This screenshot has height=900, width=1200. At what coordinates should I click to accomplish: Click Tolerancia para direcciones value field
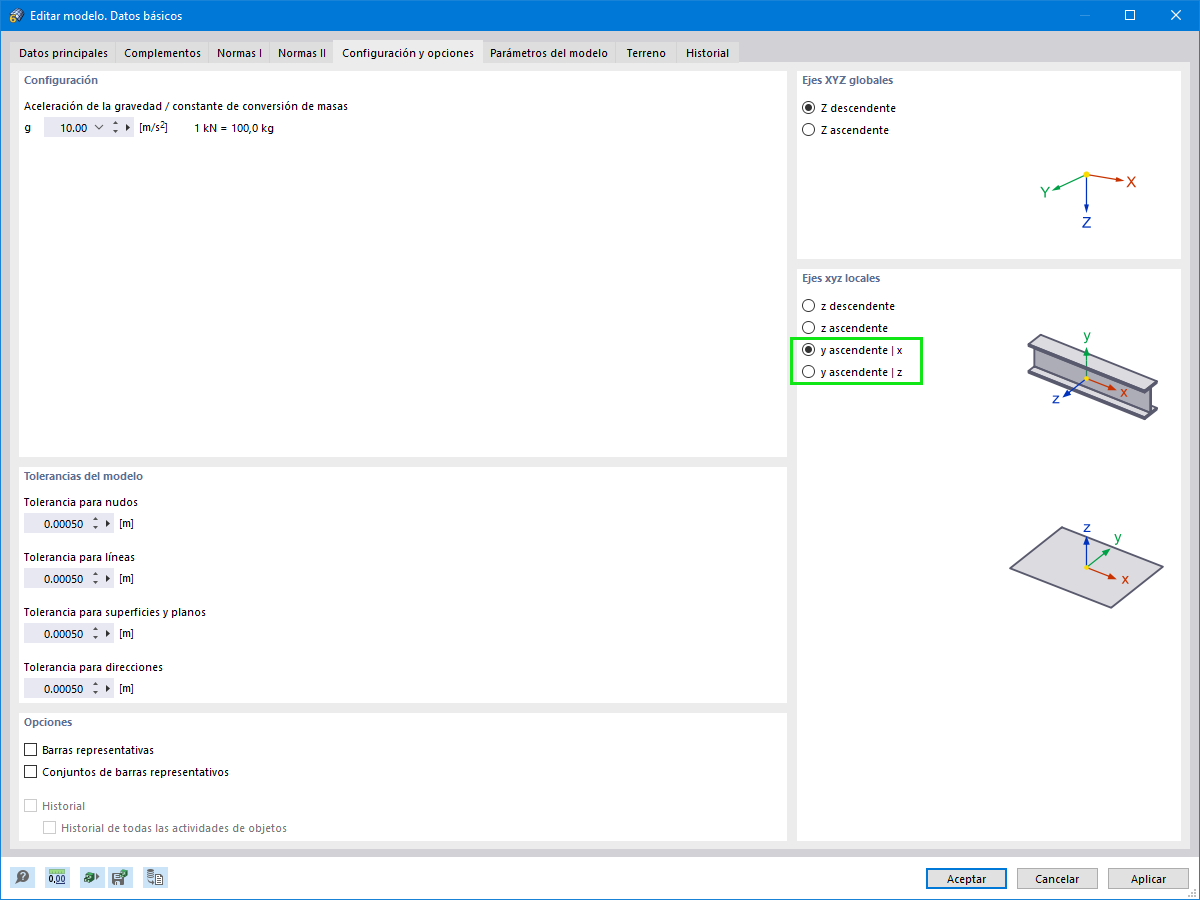pyautogui.click(x=56, y=688)
